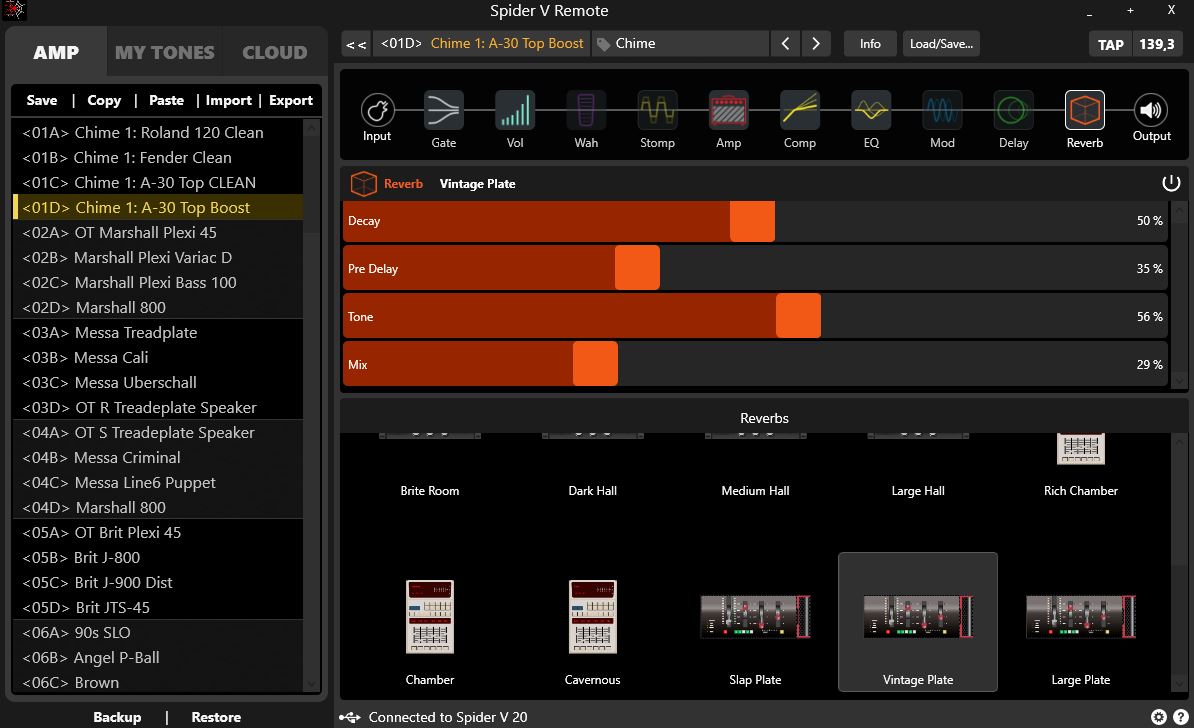Click the USB connection status icon
The height and width of the screenshot is (728, 1194).
[350, 717]
